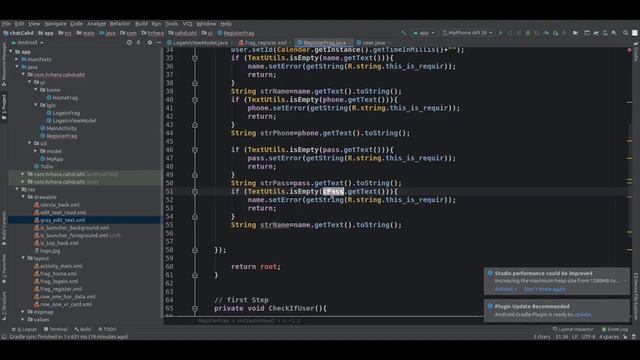The width and height of the screenshot is (640, 360).
Task: Click the Make Project hammer icon
Action: tap(404, 33)
